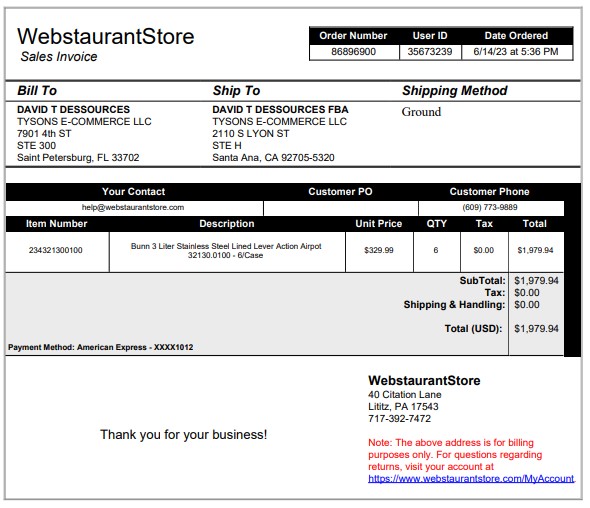Click the help@webstaurantstore.com contact email
590x508 pixels.
(133, 207)
